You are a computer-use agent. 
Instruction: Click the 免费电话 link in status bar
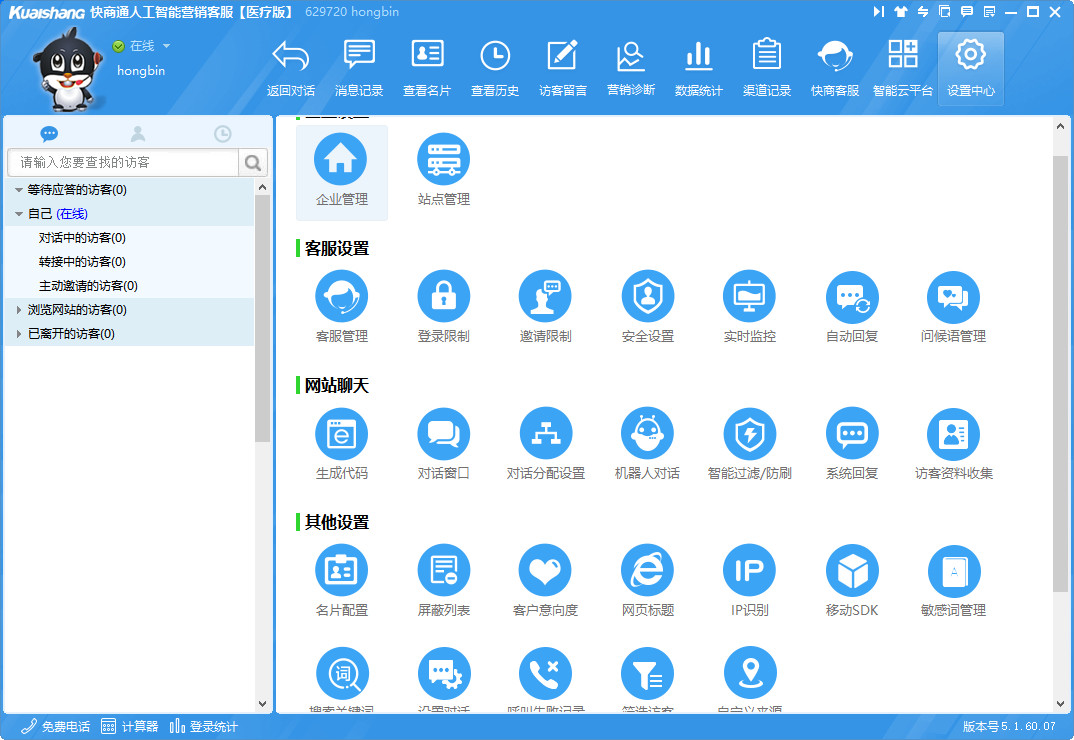coord(55,727)
